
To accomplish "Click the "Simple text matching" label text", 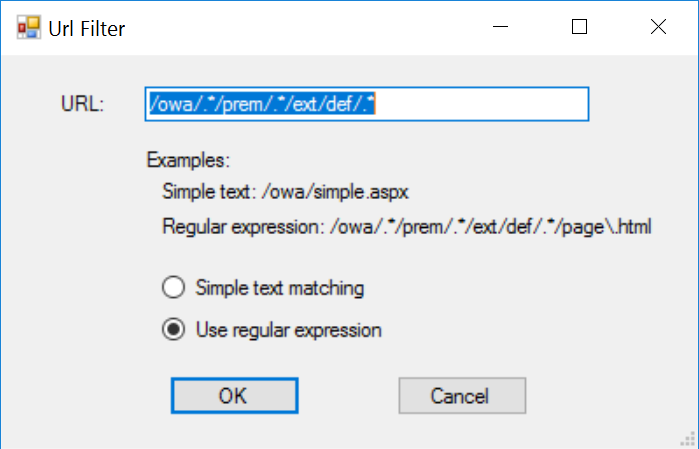I will pyautogui.click(x=279, y=288).
